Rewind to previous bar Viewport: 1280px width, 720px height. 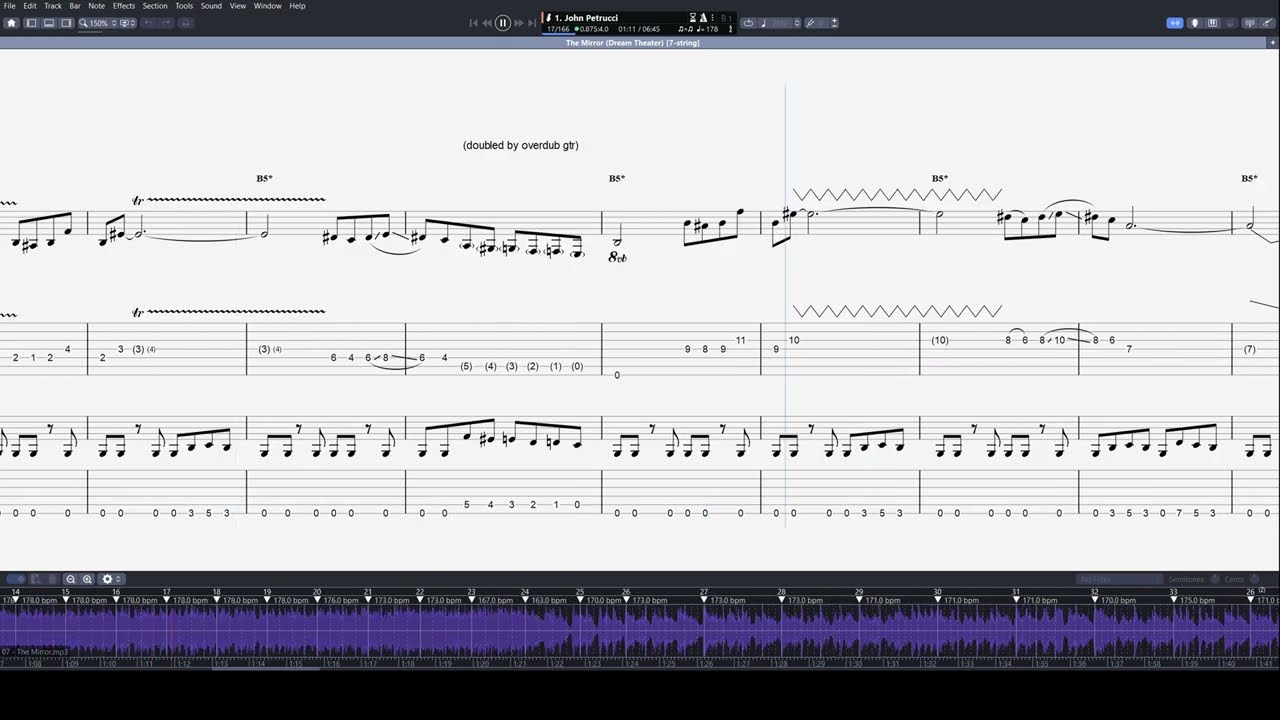point(487,23)
